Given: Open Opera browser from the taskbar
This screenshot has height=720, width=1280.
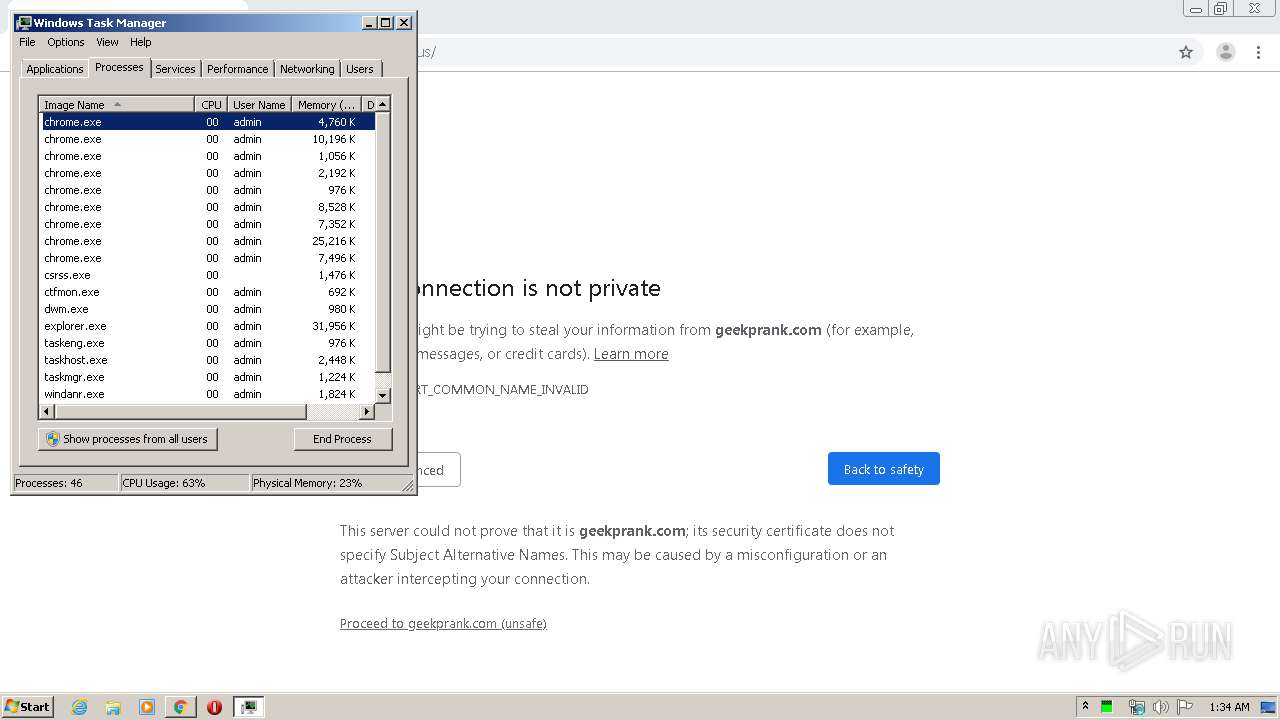Looking at the screenshot, I should tap(214, 707).
